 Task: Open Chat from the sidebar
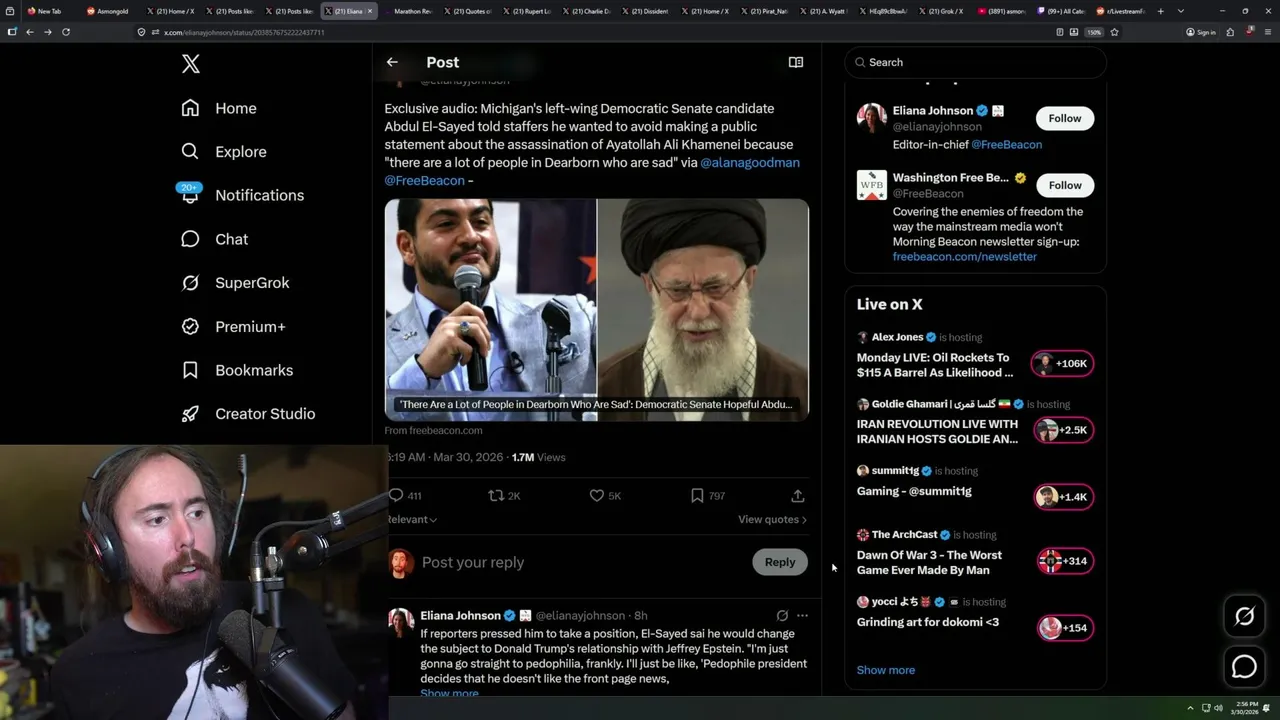[x=215, y=239]
